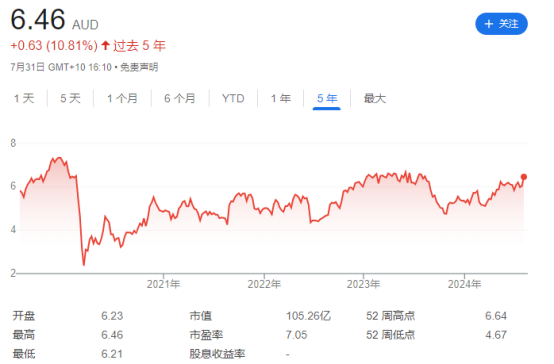Image resolution: width=554 pixels, height=364 pixels.
Task: Select the active 5 年 tab
Action: [327, 98]
